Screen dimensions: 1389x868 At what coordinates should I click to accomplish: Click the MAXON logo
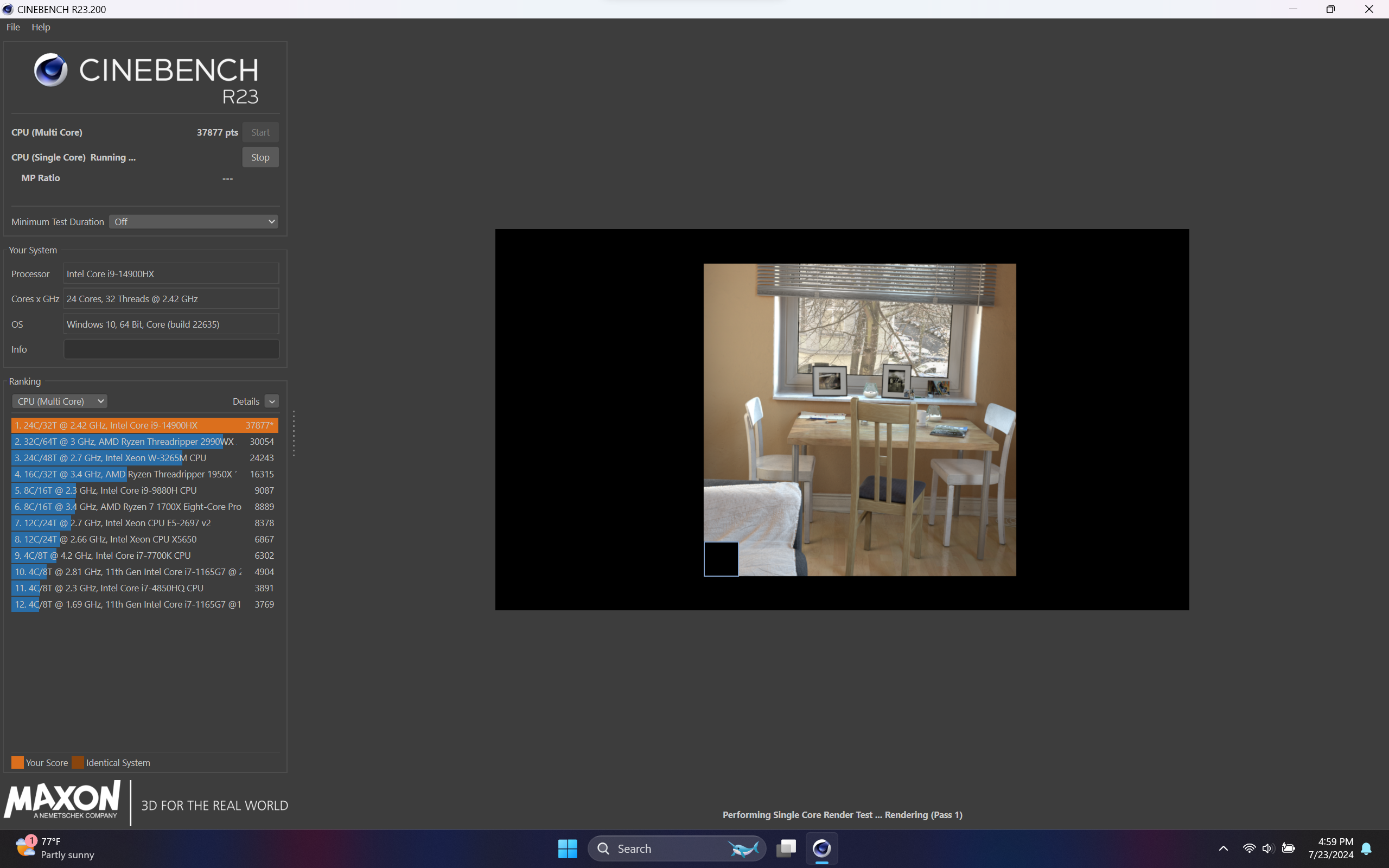(62, 799)
